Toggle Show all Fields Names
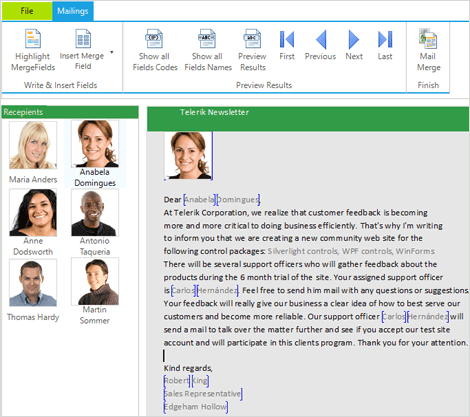This screenshot has width=470, height=417. 207,38
